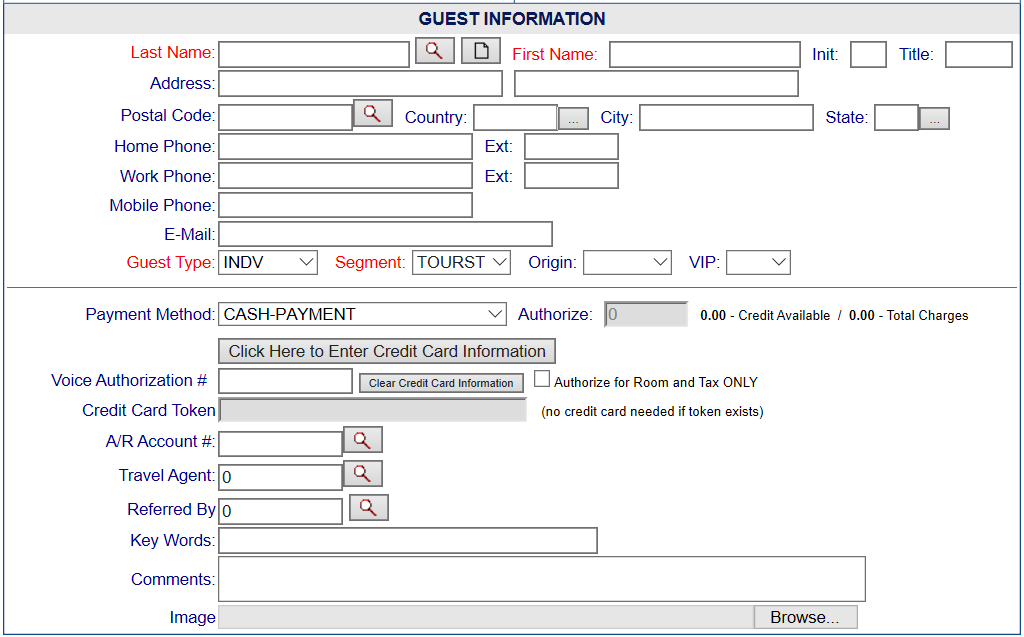Image resolution: width=1024 pixels, height=637 pixels.
Task: Open the State selection list
Action: [934, 117]
